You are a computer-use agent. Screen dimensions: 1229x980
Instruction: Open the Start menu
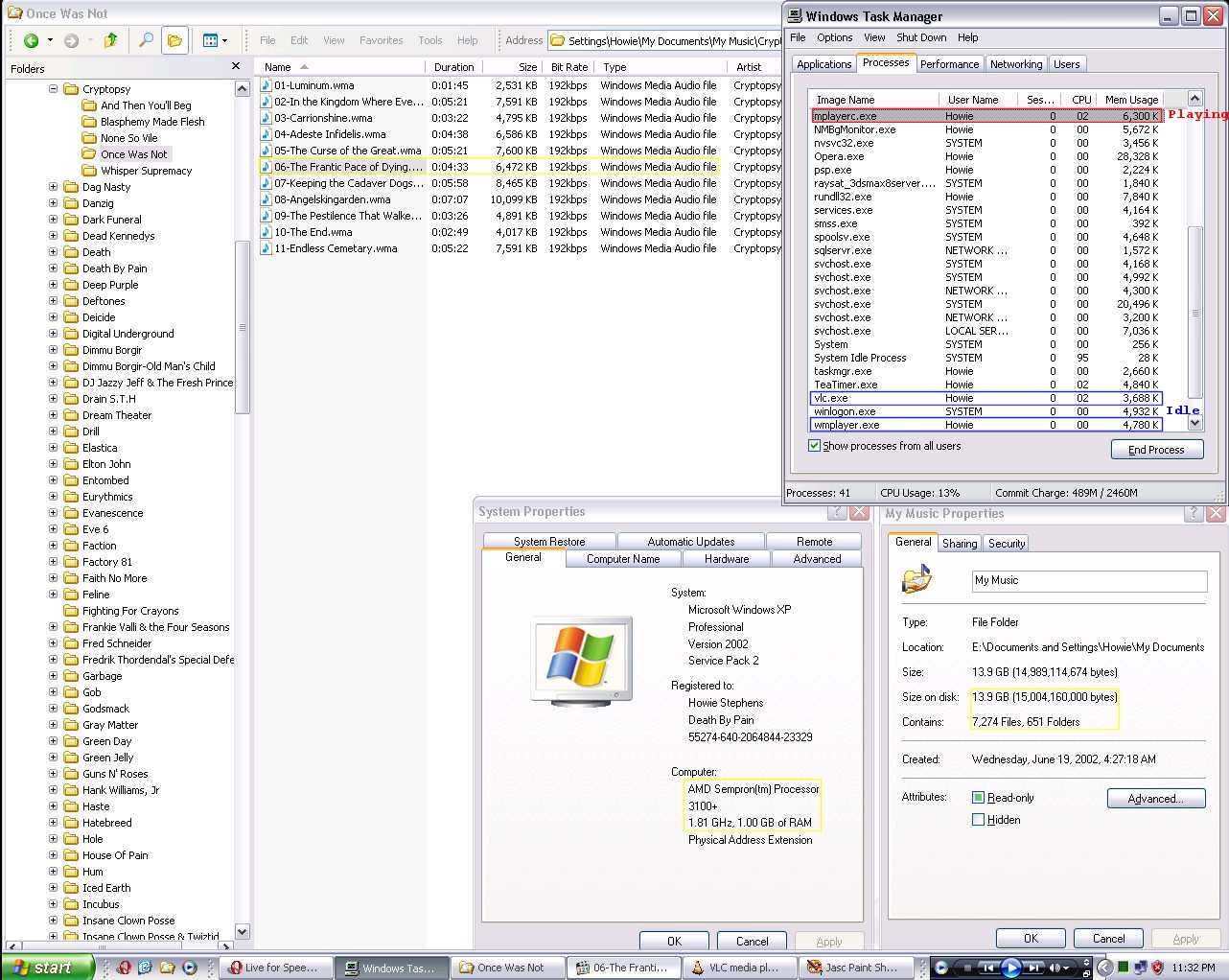click(46, 968)
